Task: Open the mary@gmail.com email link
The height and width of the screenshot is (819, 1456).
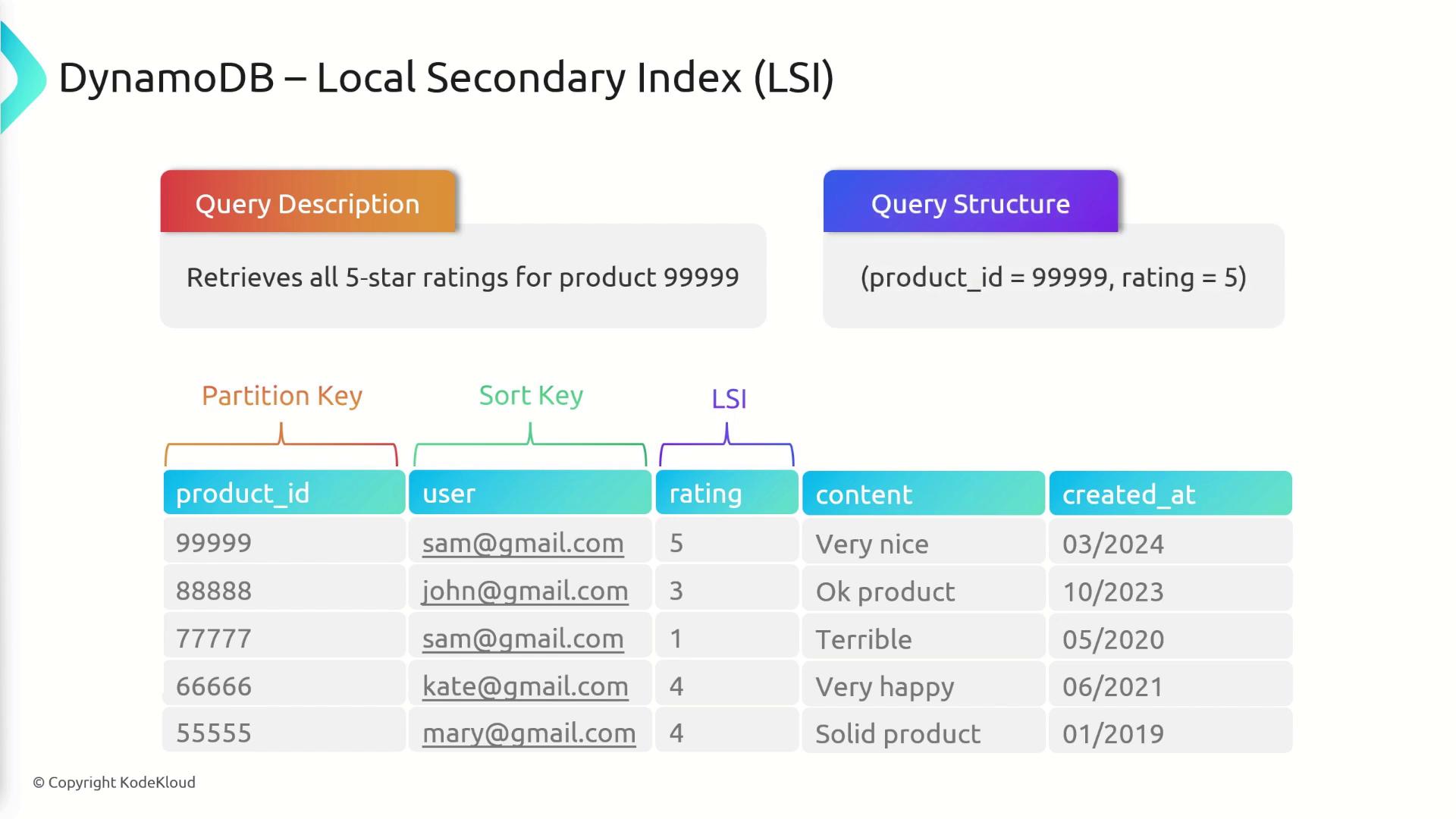Action: pyautogui.click(x=529, y=733)
